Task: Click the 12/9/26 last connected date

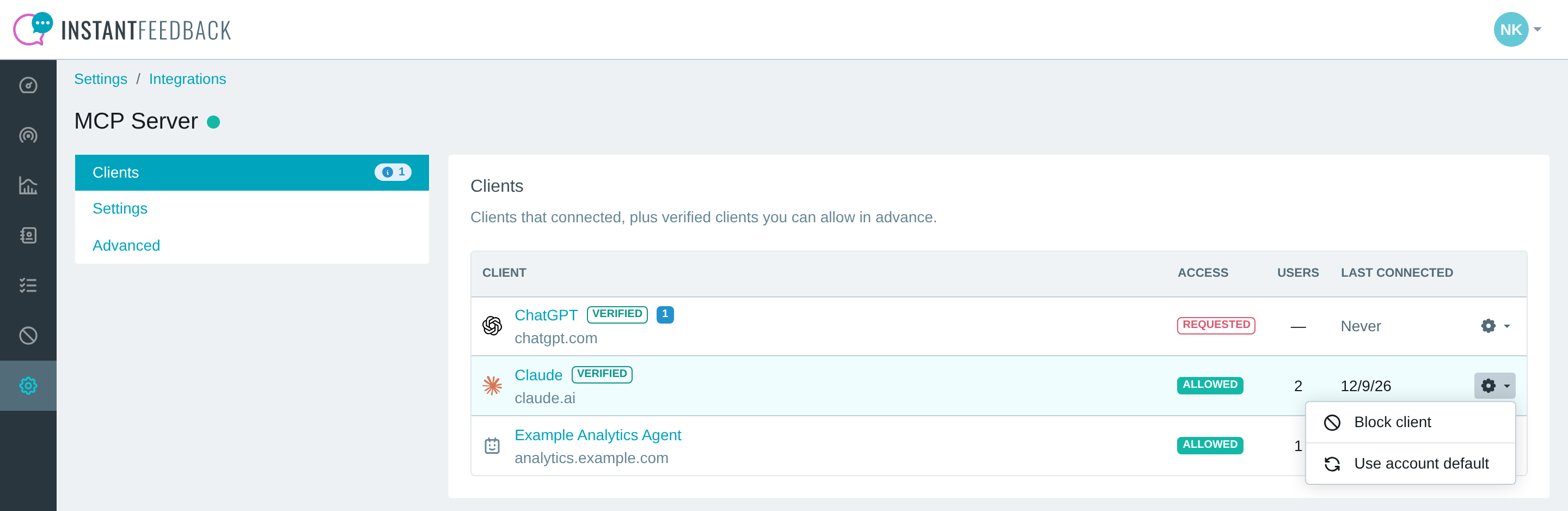Action: point(1365,386)
